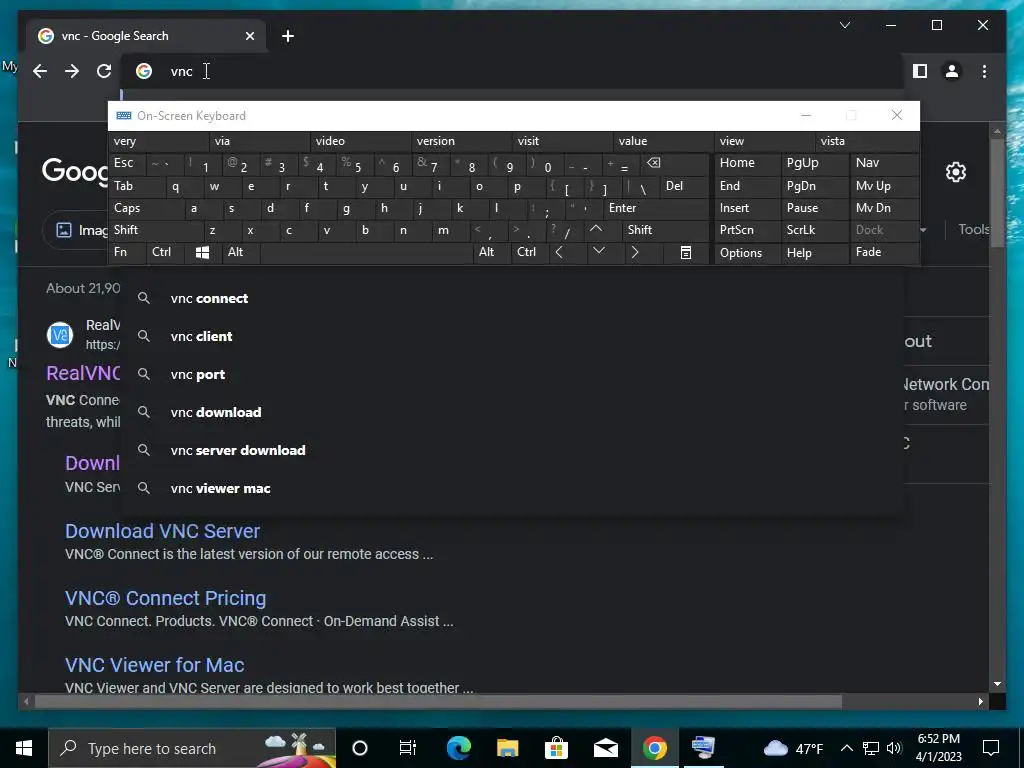Close the 'vnc - Google Search' tab
This screenshot has width=1024, height=768.
click(x=249, y=36)
